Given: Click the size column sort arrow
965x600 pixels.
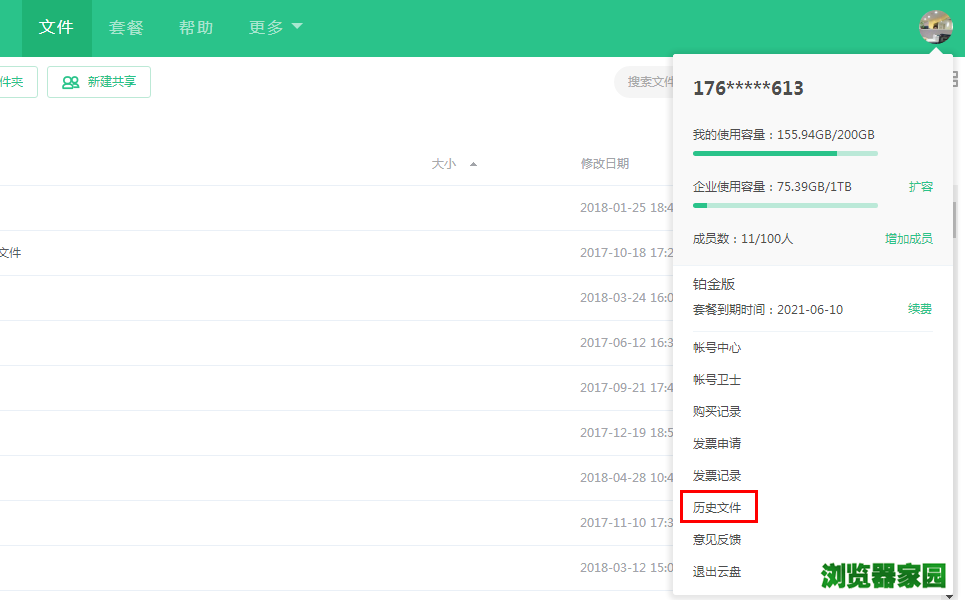Looking at the screenshot, I should (x=473, y=164).
